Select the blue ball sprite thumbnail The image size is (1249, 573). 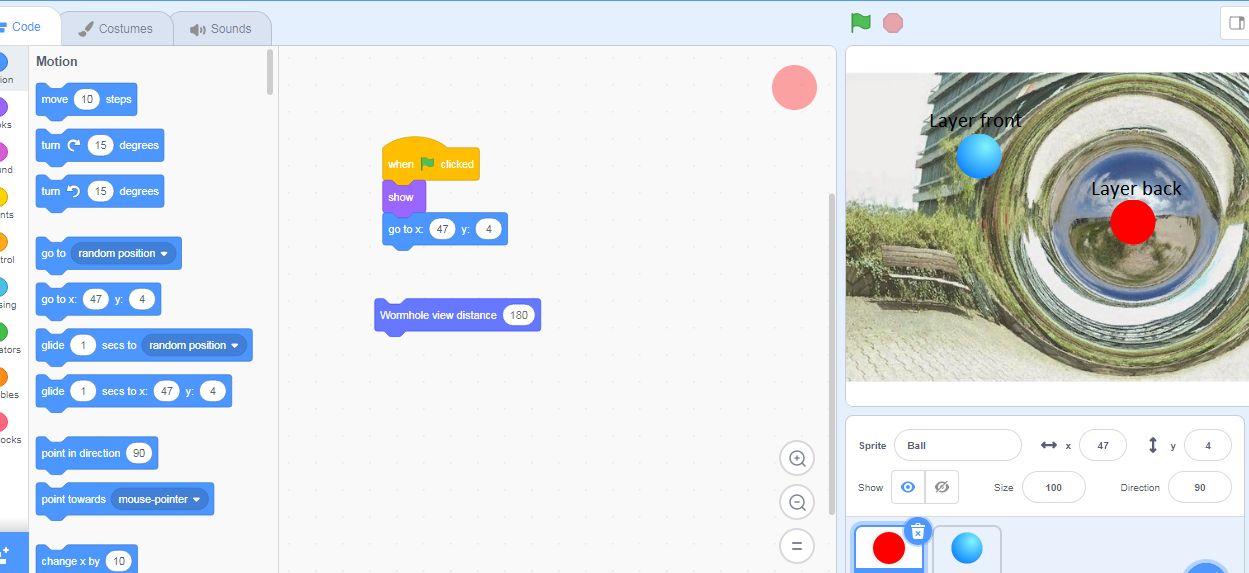pyautogui.click(x=966, y=548)
